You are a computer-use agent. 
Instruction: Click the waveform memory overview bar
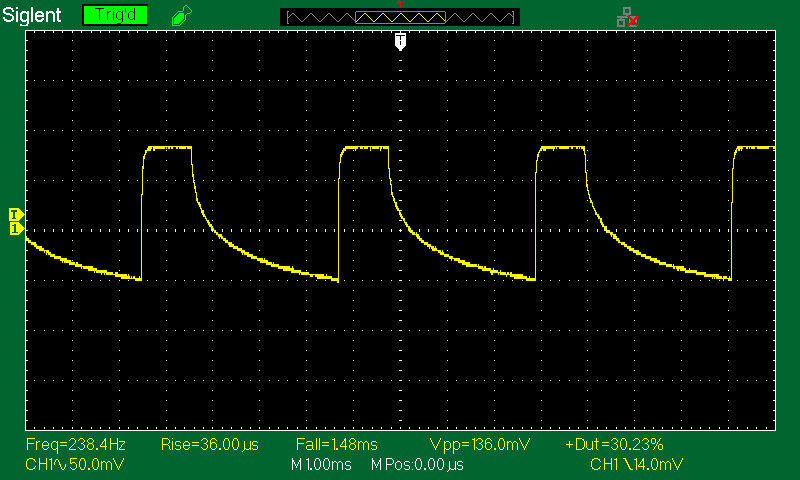pos(400,17)
